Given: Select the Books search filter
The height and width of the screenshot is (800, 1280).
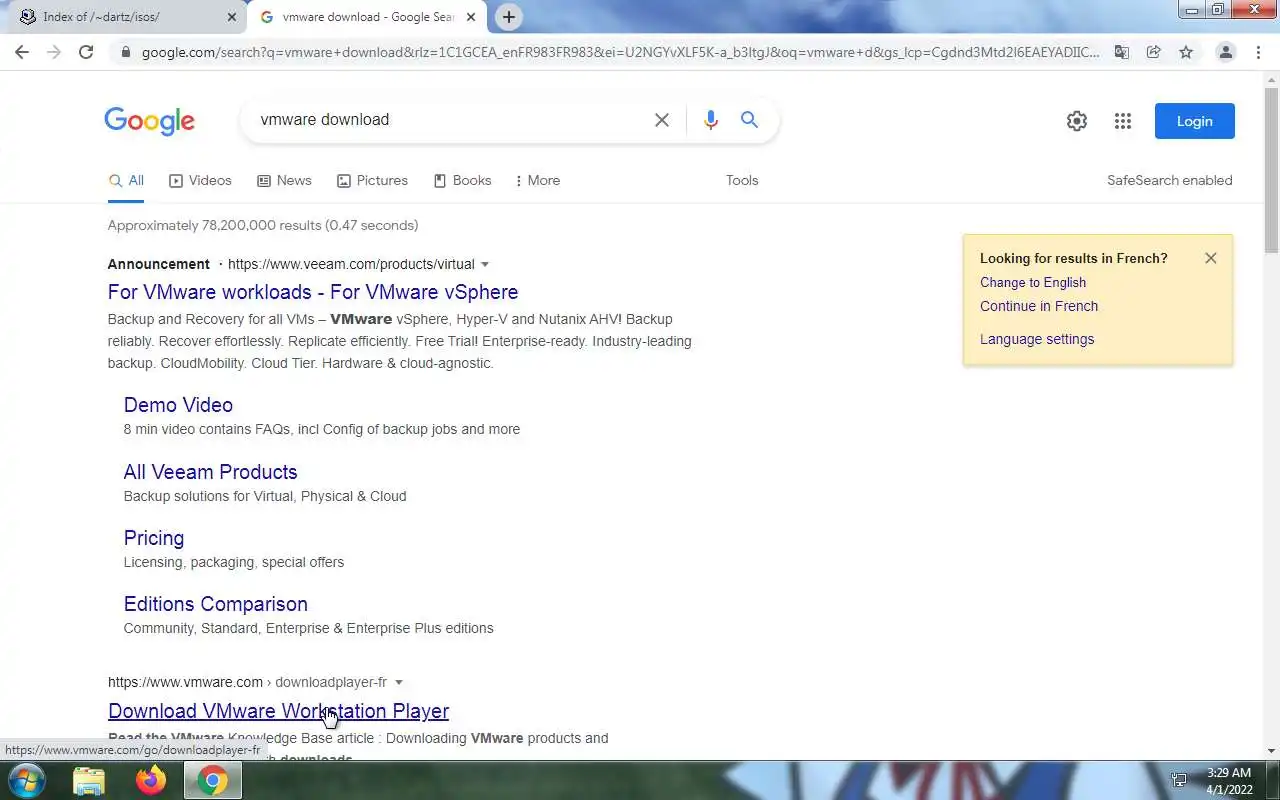Looking at the screenshot, I should [462, 181].
